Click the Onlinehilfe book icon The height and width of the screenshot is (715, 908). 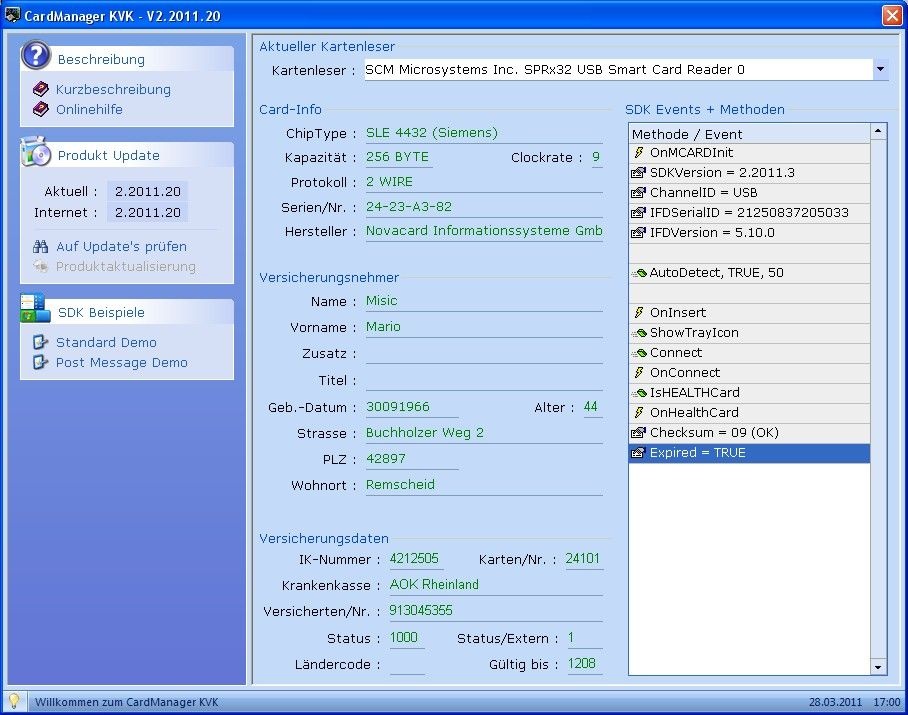(41, 109)
